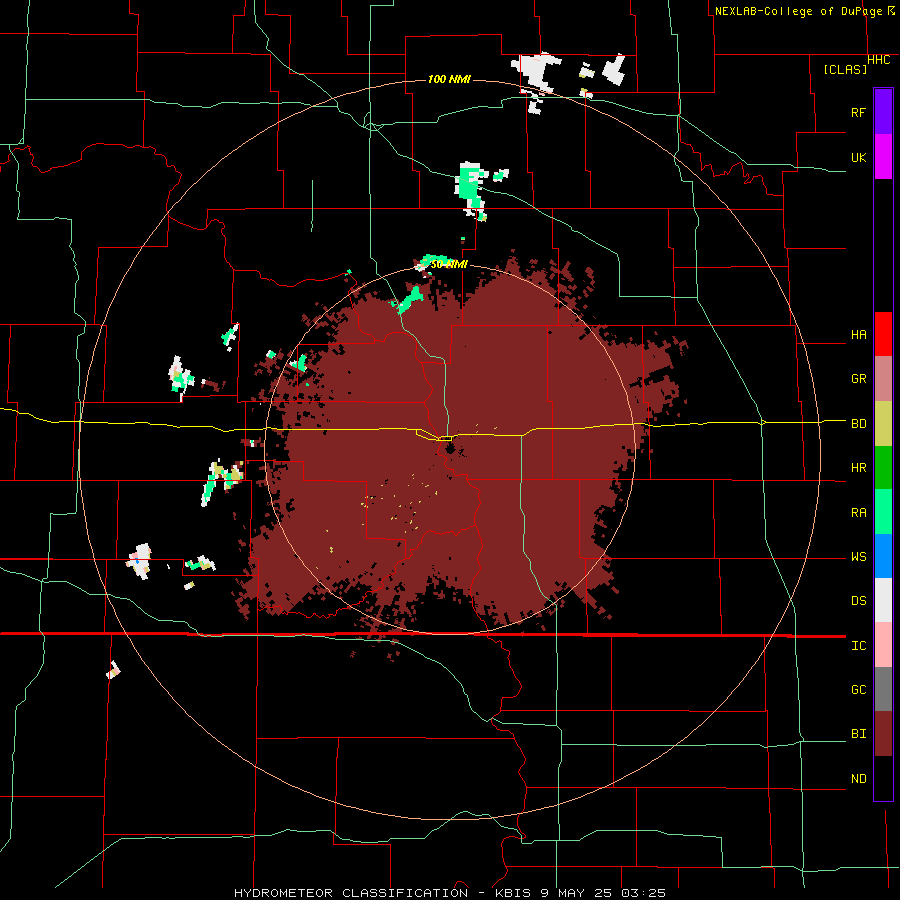
Task: Pick the RA light green swatch
Action: pyautogui.click(x=883, y=512)
